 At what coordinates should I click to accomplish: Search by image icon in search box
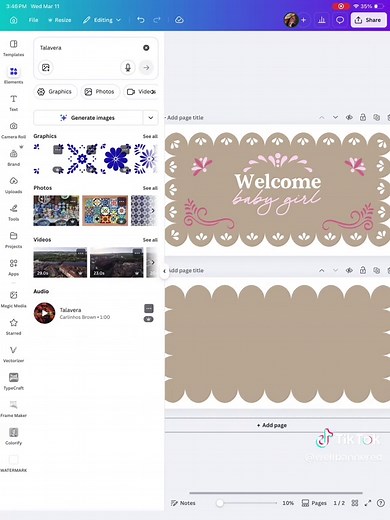tap(46, 68)
